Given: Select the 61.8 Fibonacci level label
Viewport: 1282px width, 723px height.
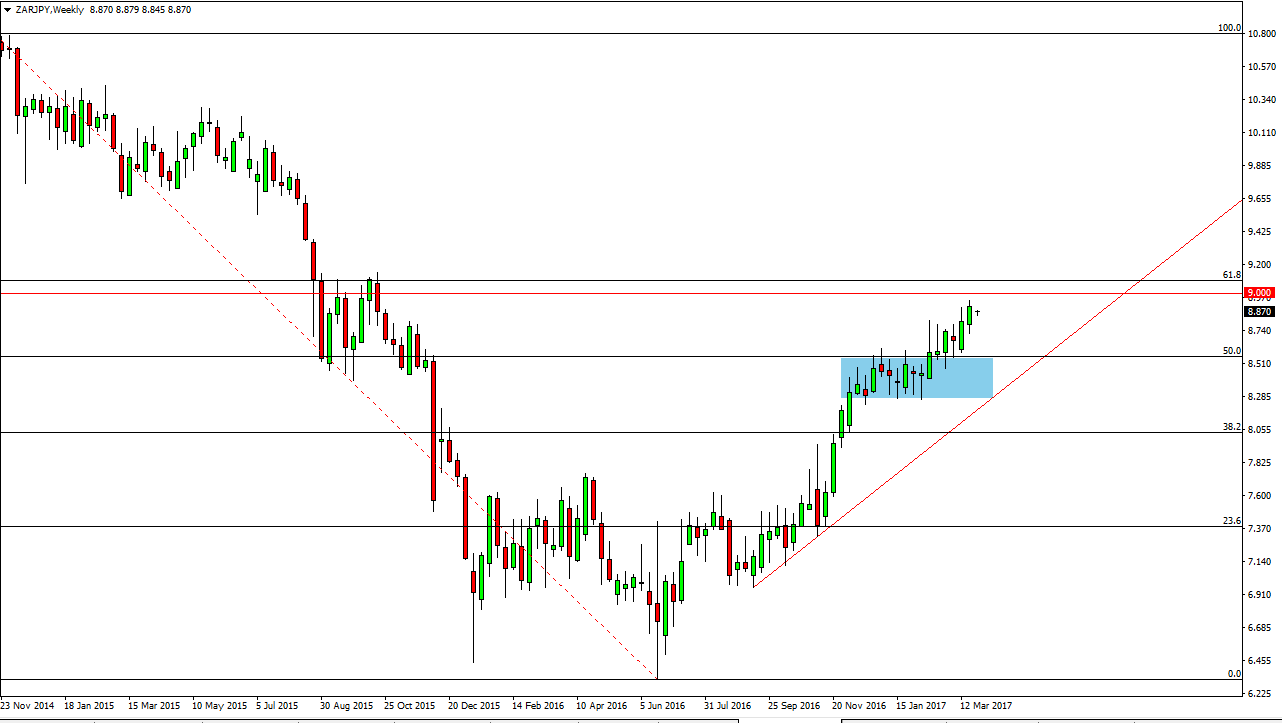Looking at the screenshot, I should click(x=1231, y=274).
